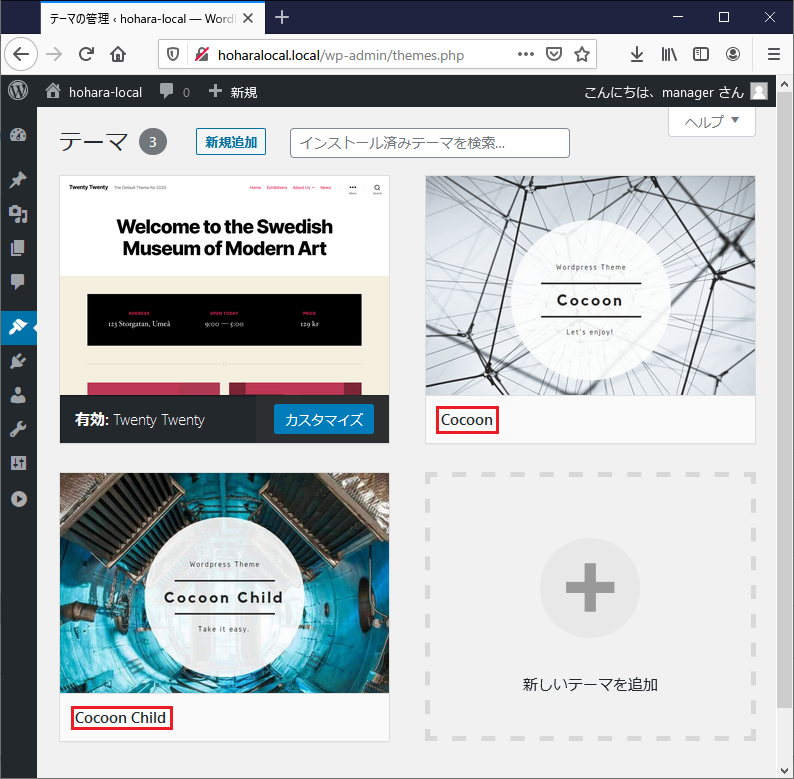This screenshot has width=794, height=779.
Task: Open the hohara-local site menu item
Action: (x=94, y=92)
